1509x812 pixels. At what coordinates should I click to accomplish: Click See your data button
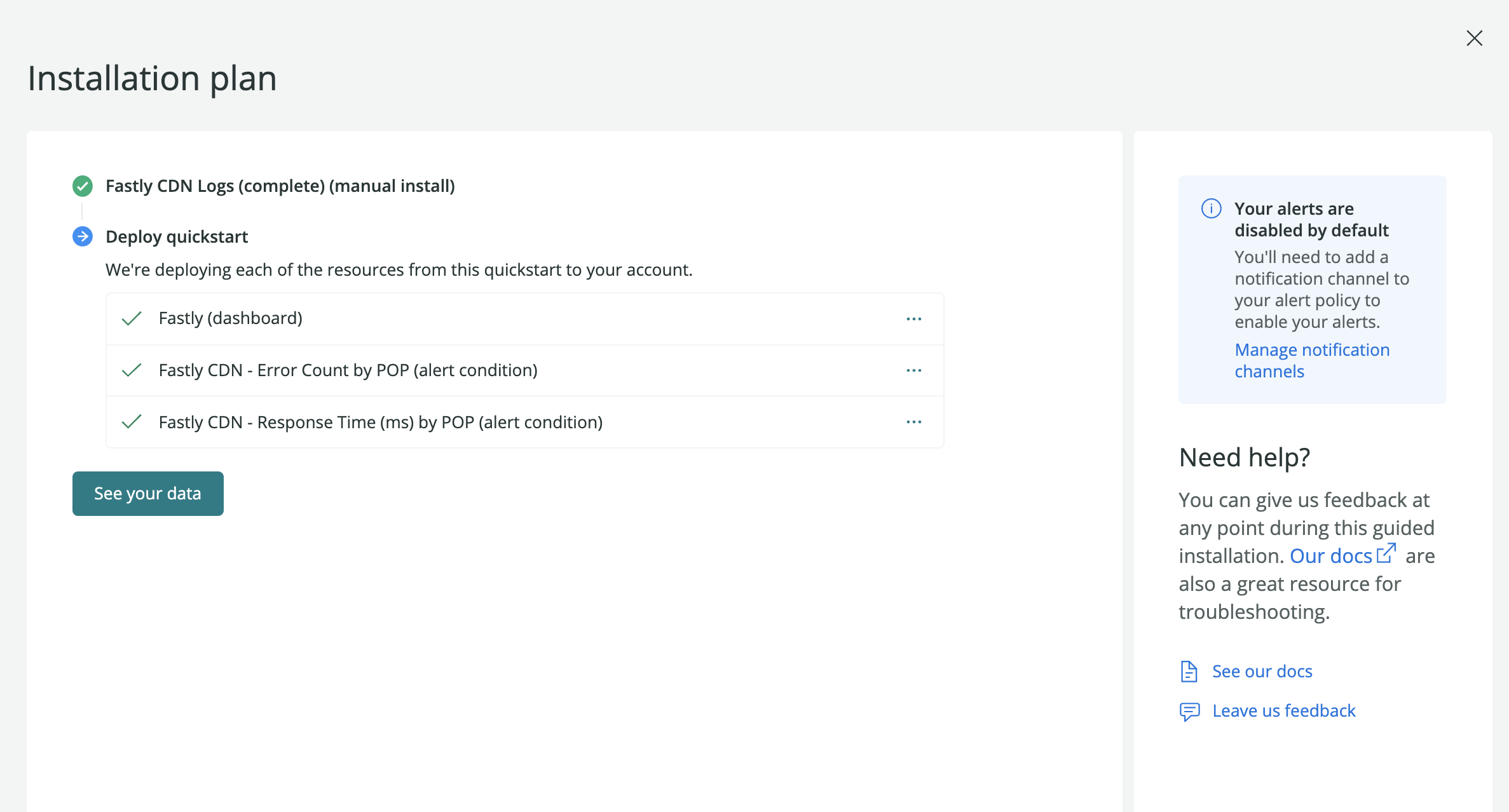(x=147, y=493)
